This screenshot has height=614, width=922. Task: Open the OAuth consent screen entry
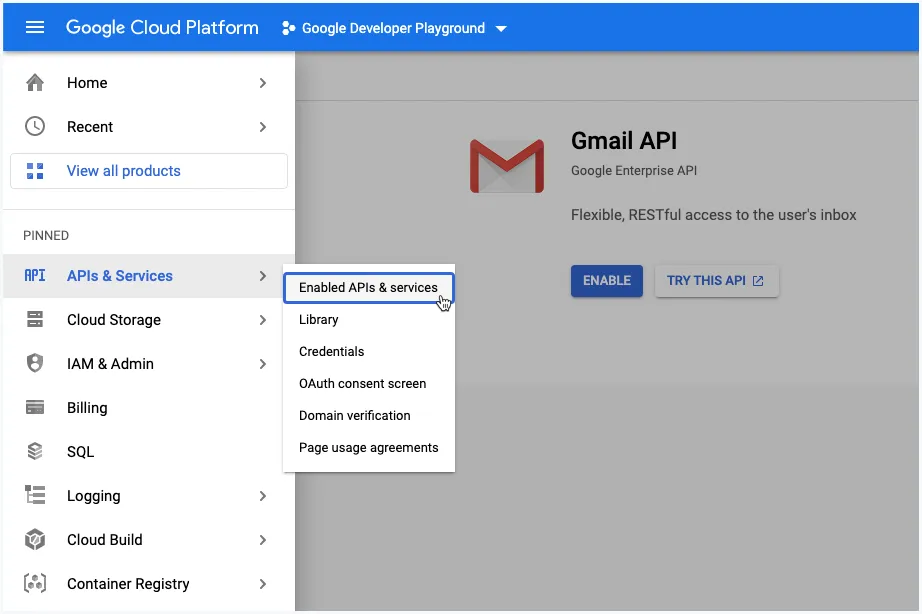362,383
